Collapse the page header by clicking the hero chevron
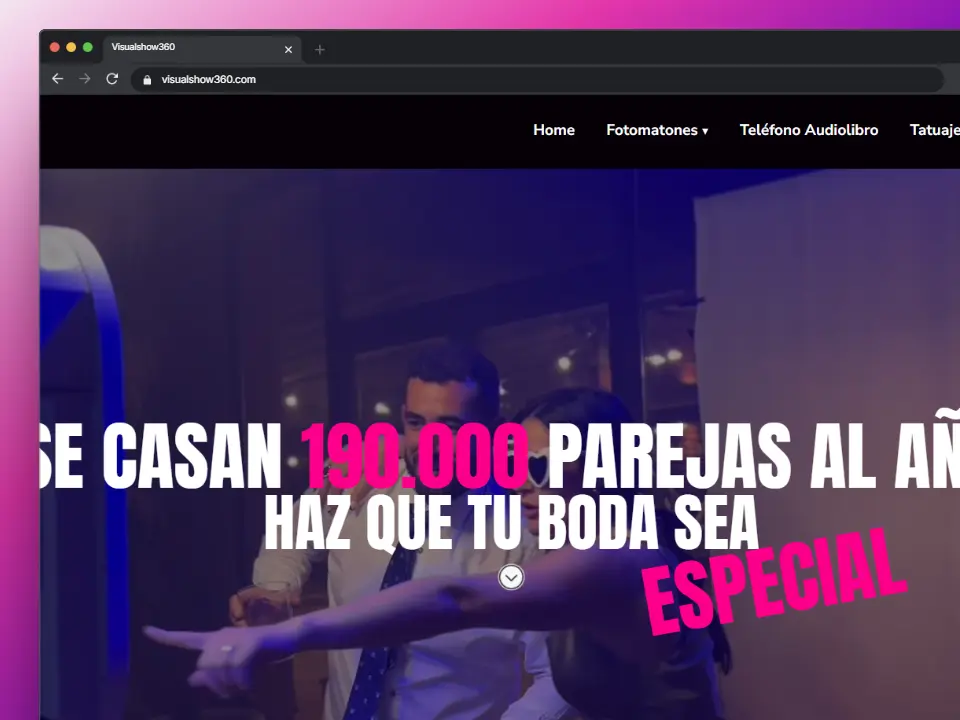960x720 pixels. [511, 577]
